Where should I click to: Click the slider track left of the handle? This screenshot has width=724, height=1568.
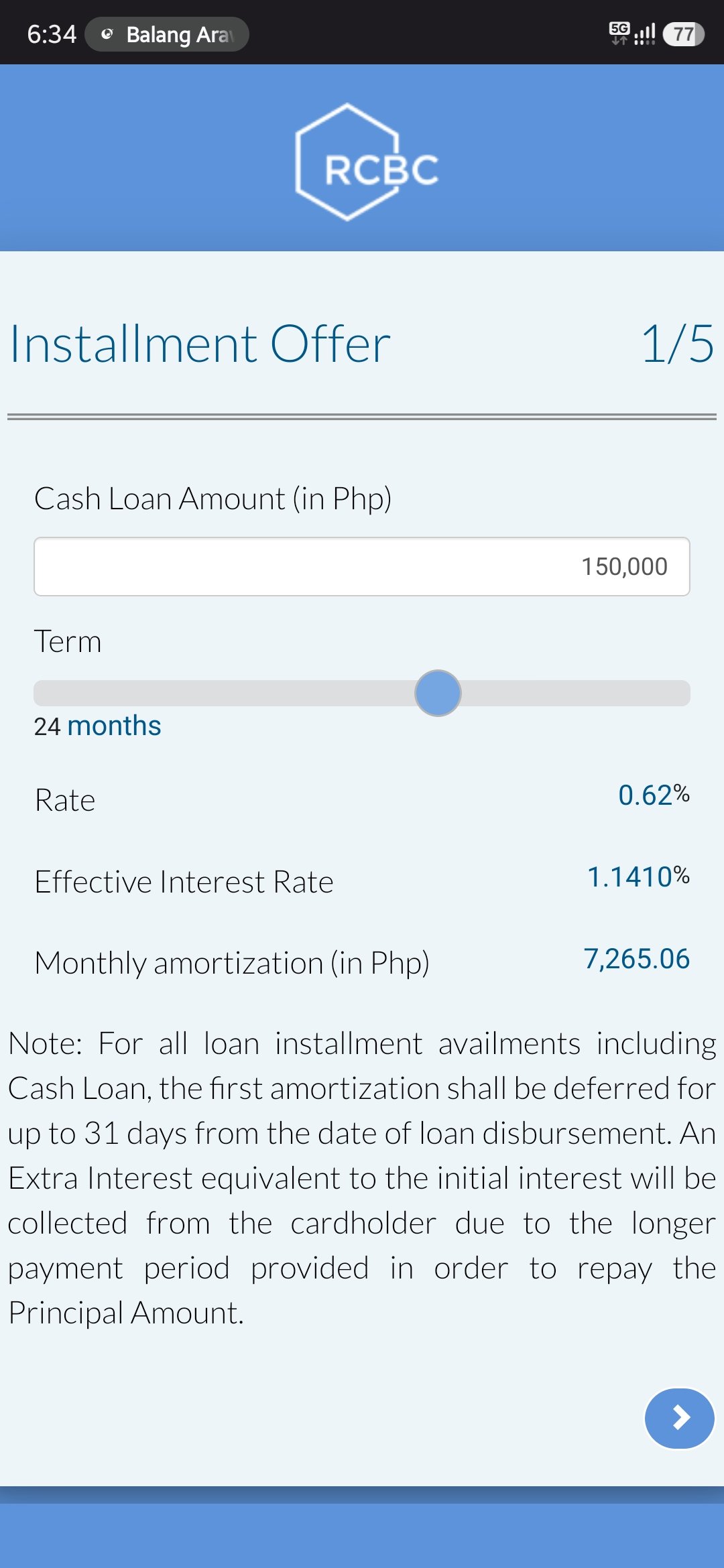pyautogui.click(x=224, y=693)
